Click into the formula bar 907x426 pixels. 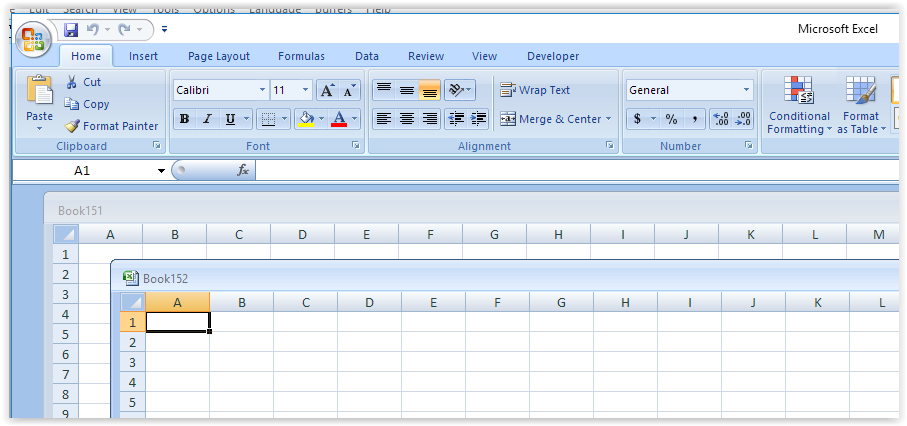[x=577, y=170]
